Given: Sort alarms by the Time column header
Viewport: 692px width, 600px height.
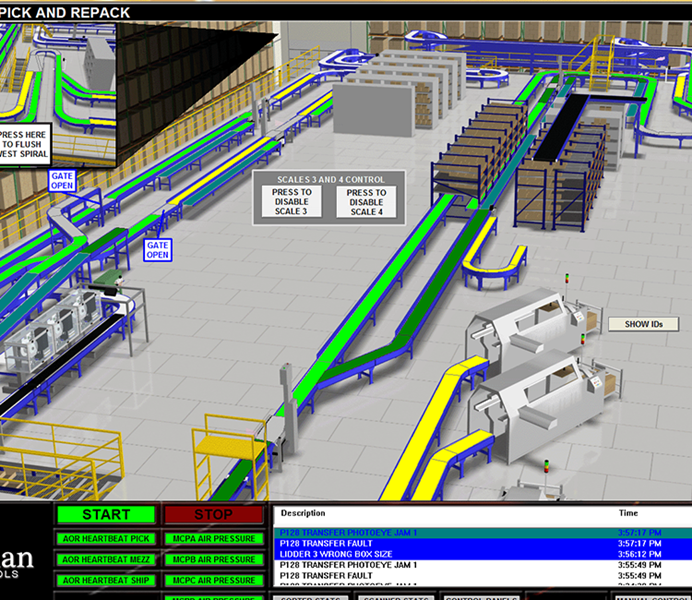Looking at the screenshot, I should coord(628,513).
